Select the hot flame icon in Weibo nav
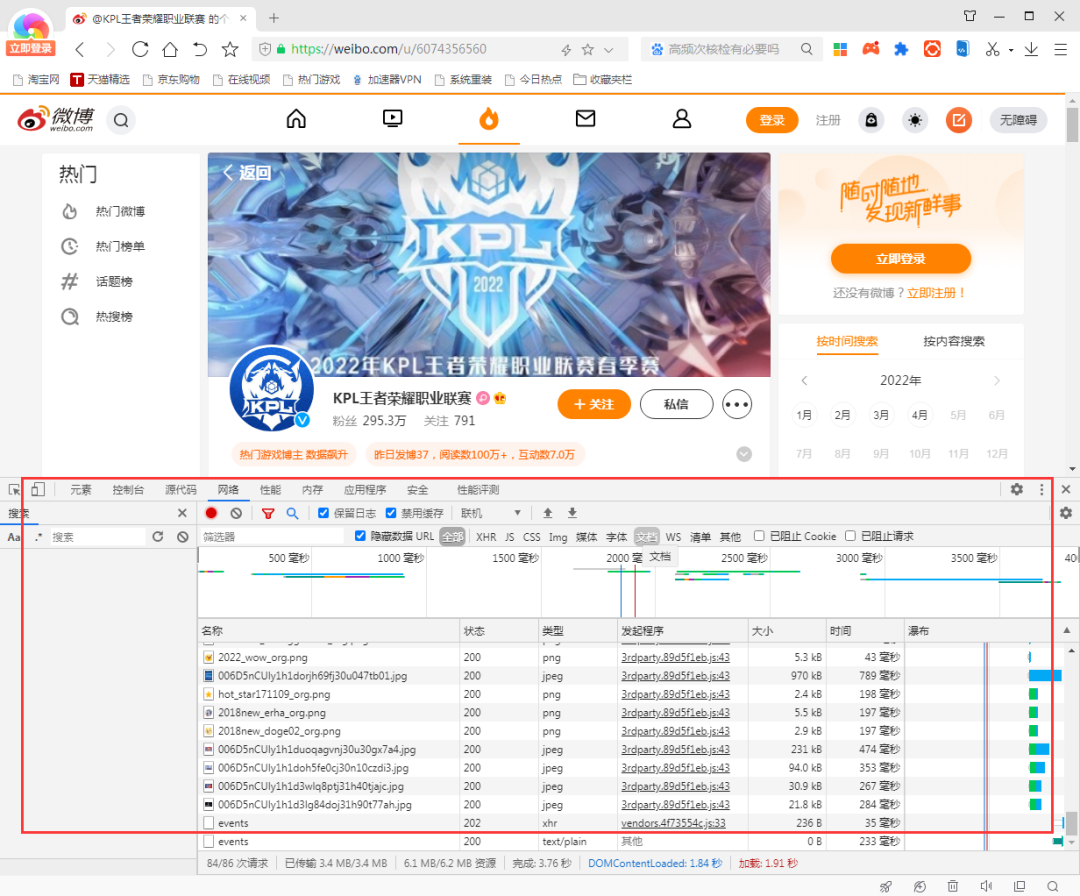 (489, 119)
